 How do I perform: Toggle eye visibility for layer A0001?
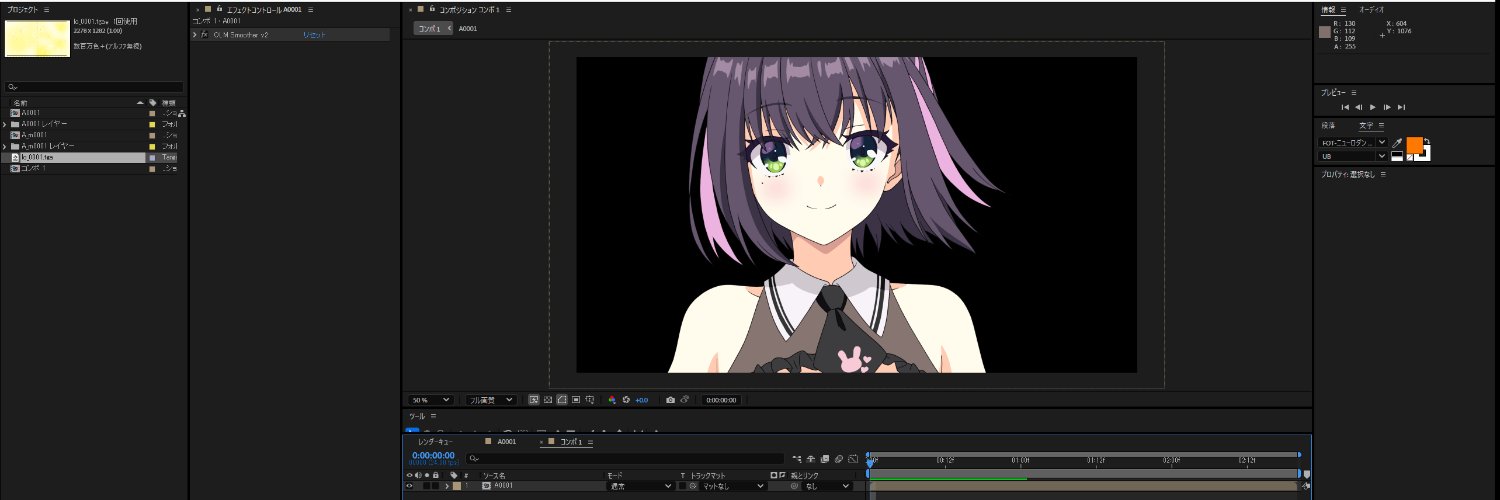point(409,485)
